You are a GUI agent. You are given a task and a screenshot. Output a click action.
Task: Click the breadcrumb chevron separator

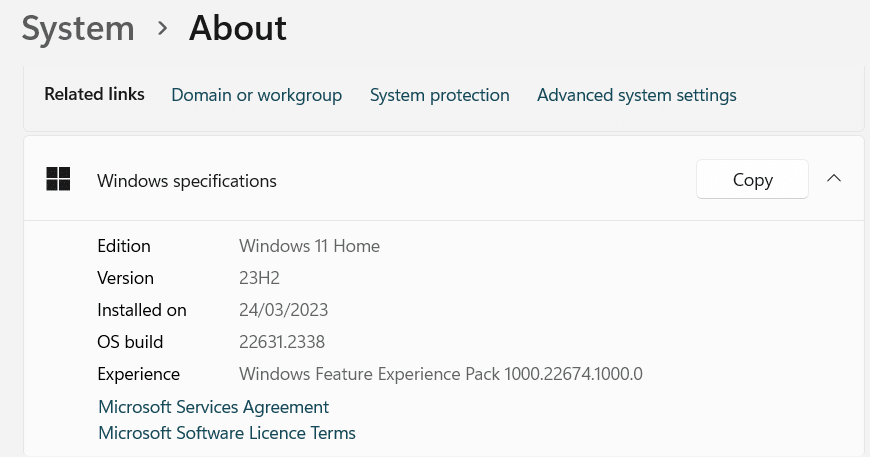[x=162, y=29]
